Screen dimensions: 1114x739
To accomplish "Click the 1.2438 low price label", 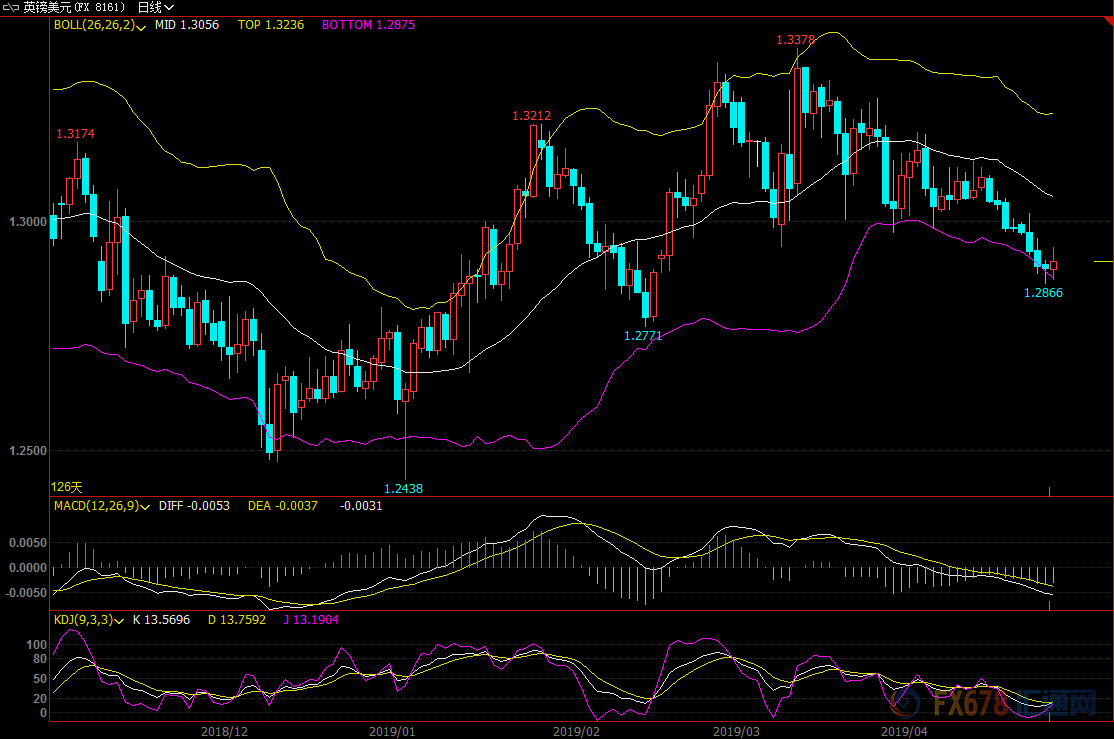I will pos(404,489).
